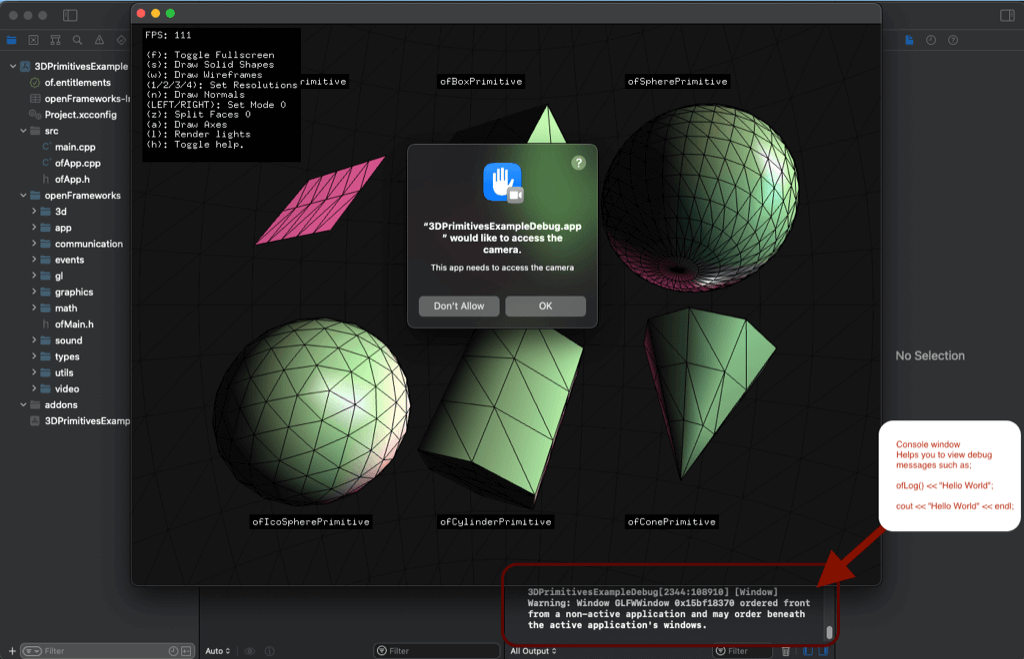Open the Symbol navigator hierarchy icon
The height and width of the screenshot is (659, 1024).
[x=56, y=40]
